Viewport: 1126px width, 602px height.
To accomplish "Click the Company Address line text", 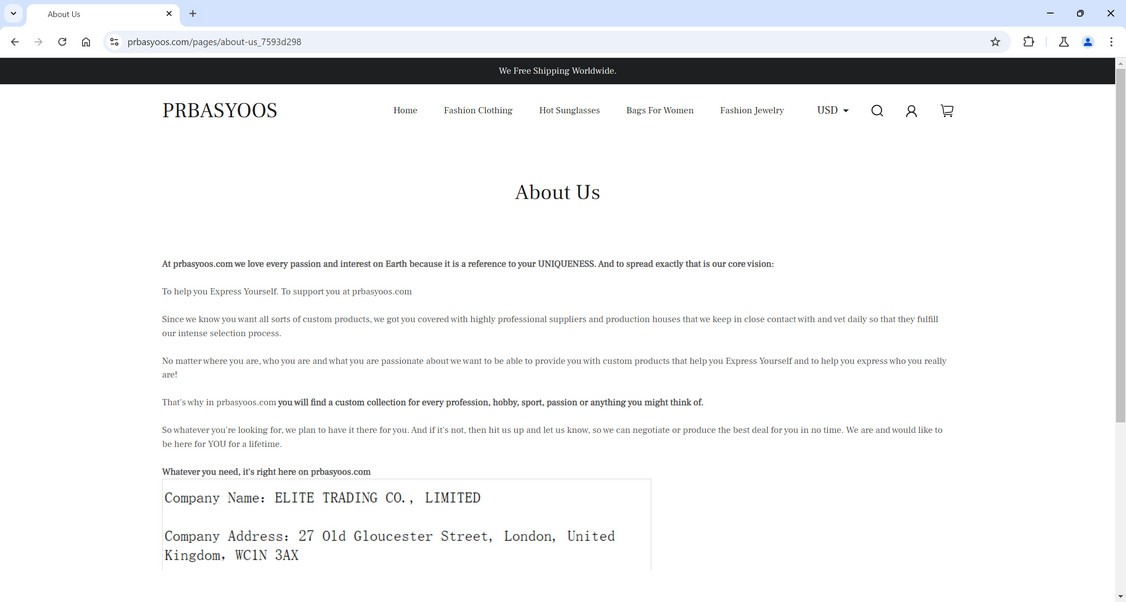I will coord(389,546).
